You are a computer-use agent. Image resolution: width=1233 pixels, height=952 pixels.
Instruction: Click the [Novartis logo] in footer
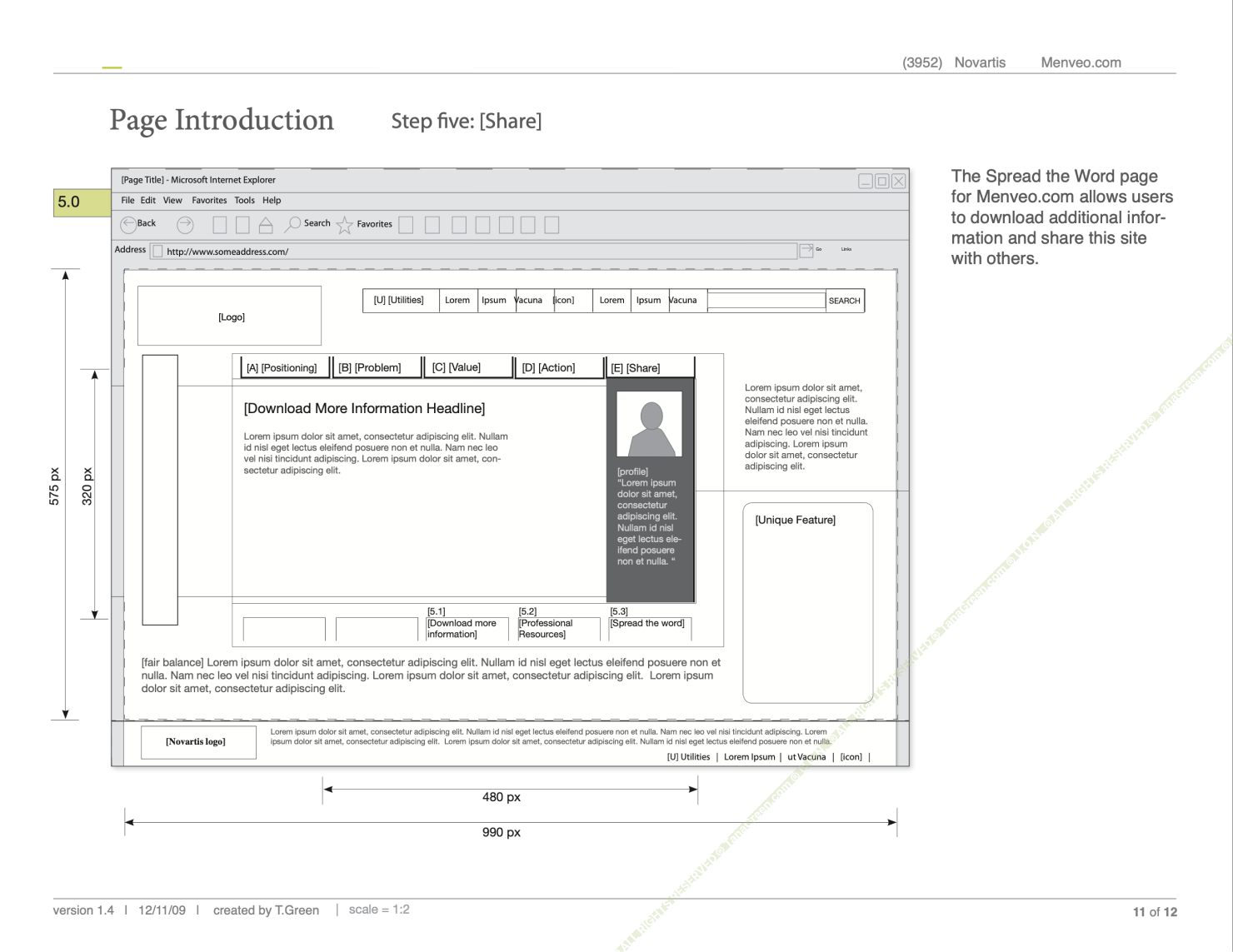pyautogui.click(x=198, y=742)
